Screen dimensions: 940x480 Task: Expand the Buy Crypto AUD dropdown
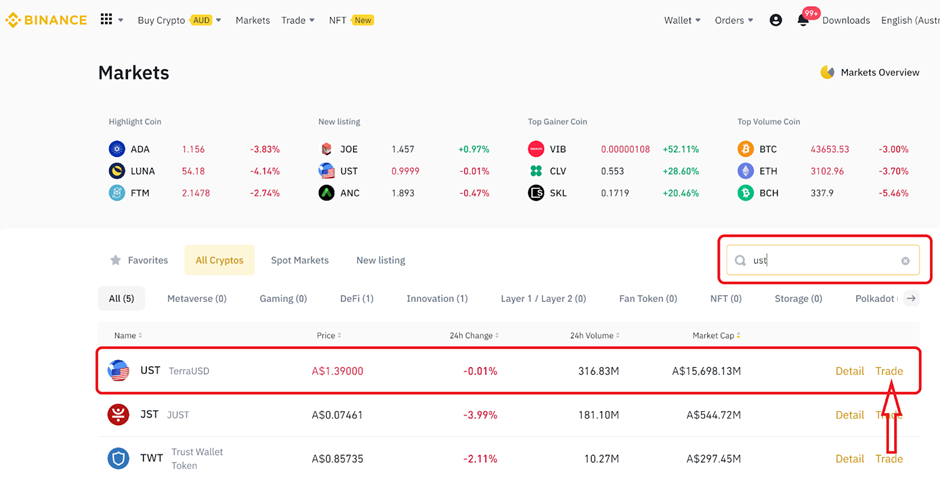pos(218,20)
